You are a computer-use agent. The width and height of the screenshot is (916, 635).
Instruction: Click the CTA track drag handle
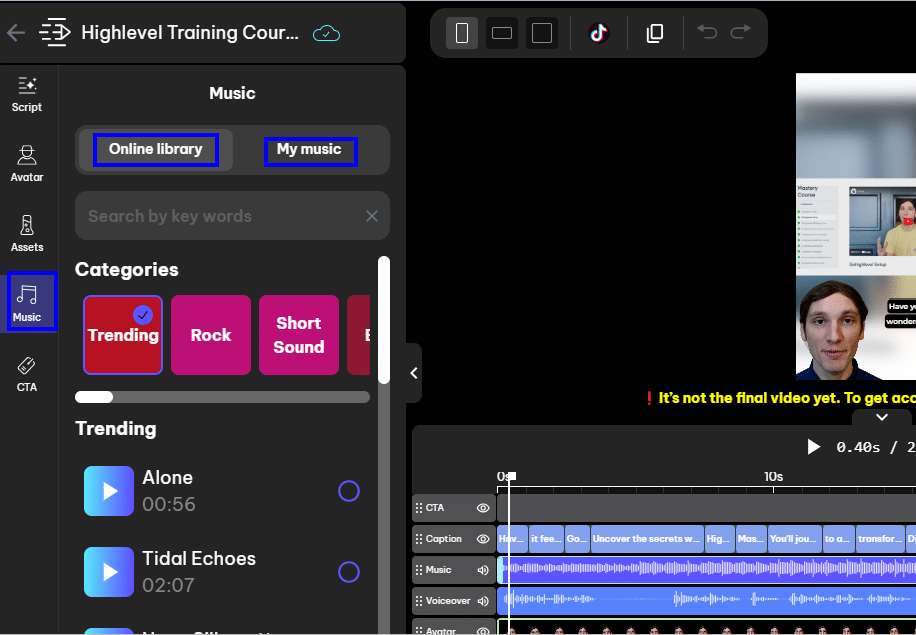coord(419,508)
